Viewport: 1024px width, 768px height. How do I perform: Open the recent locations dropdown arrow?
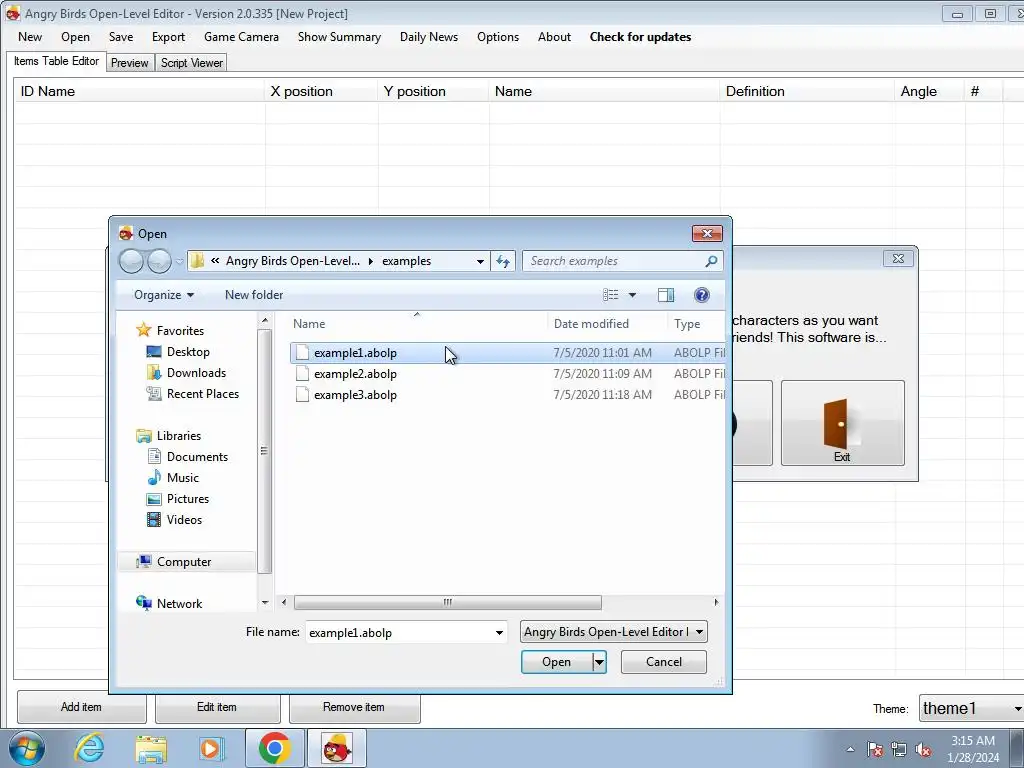[x=180, y=261]
